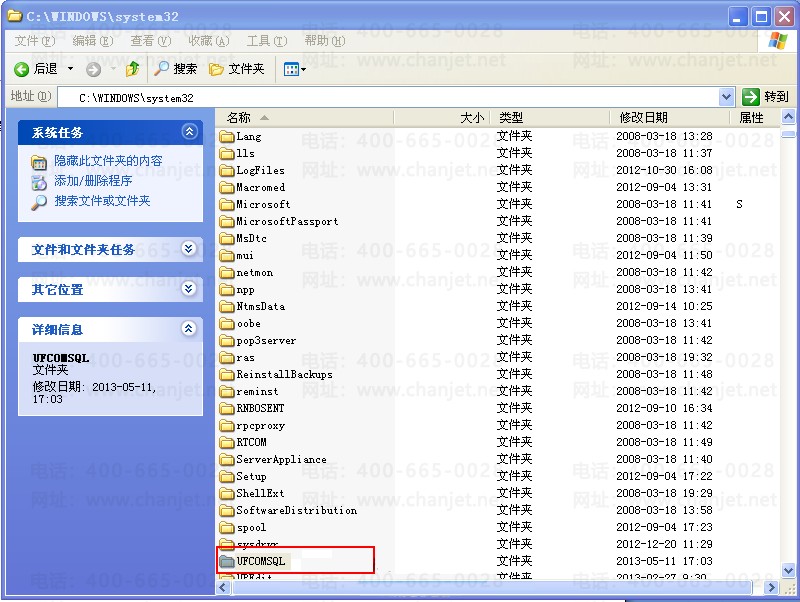Click search for files or folders link

pyautogui.click(x=102, y=201)
